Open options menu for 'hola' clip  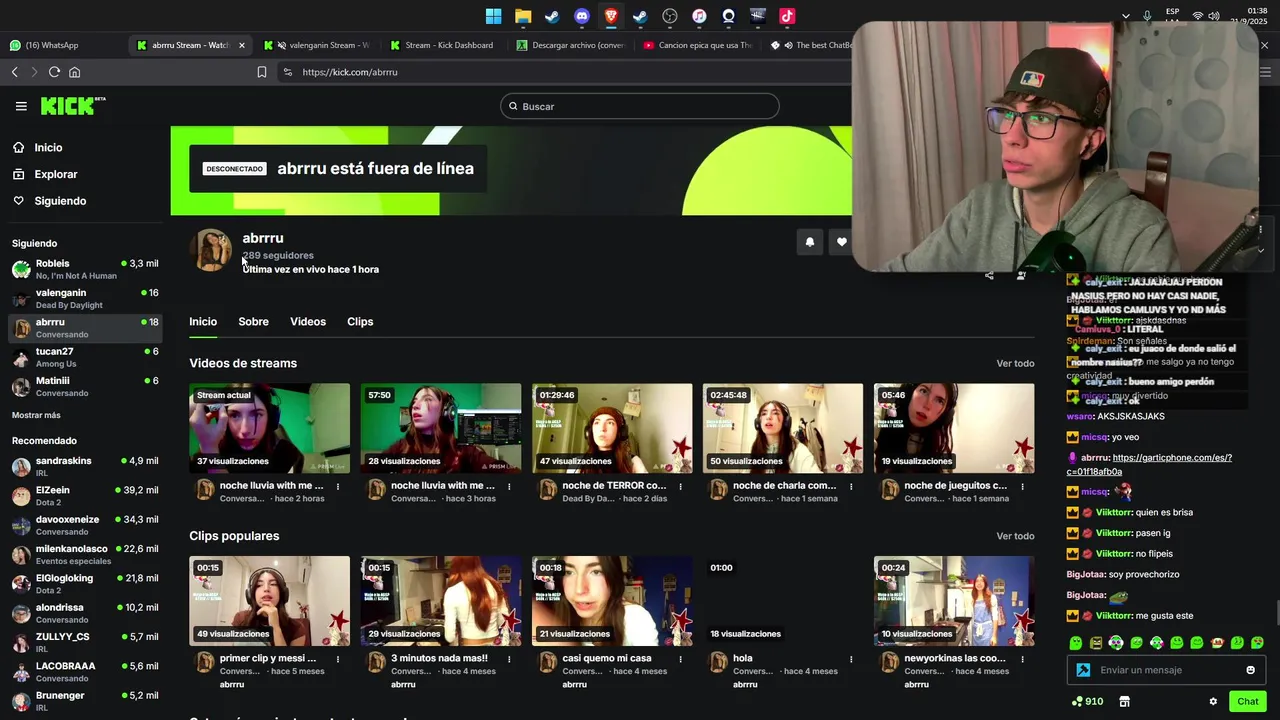[851, 659]
